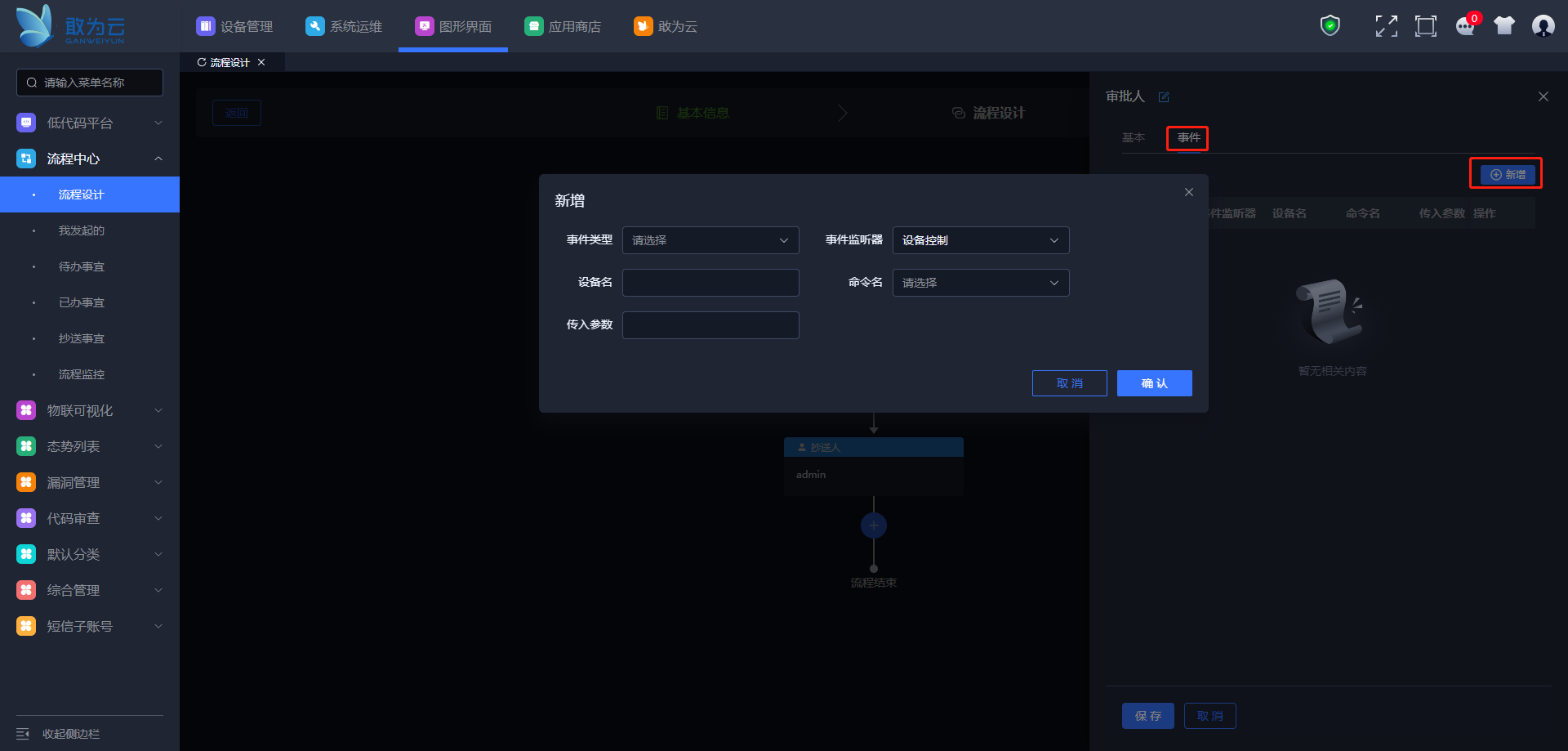Viewport: 1568px width, 751px height.
Task: Collapse the 流程中心 menu chevron
Action: (x=158, y=159)
